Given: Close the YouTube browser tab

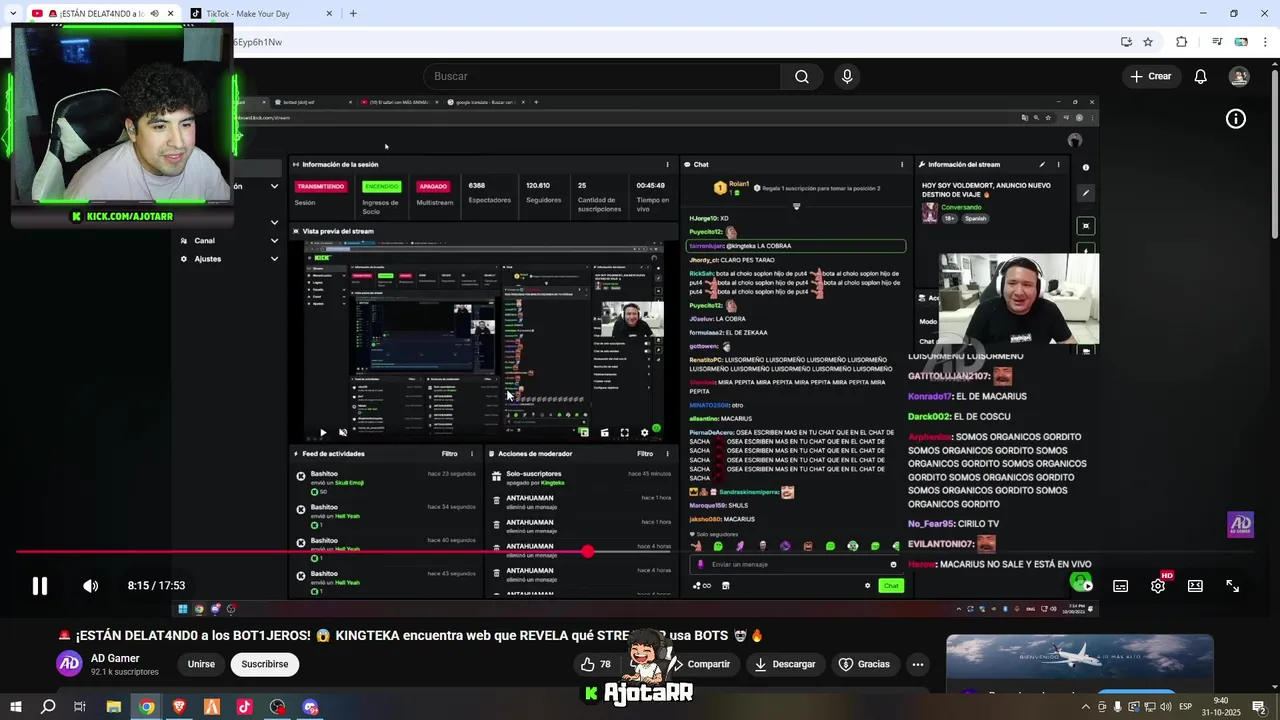Looking at the screenshot, I should [171, 14].
